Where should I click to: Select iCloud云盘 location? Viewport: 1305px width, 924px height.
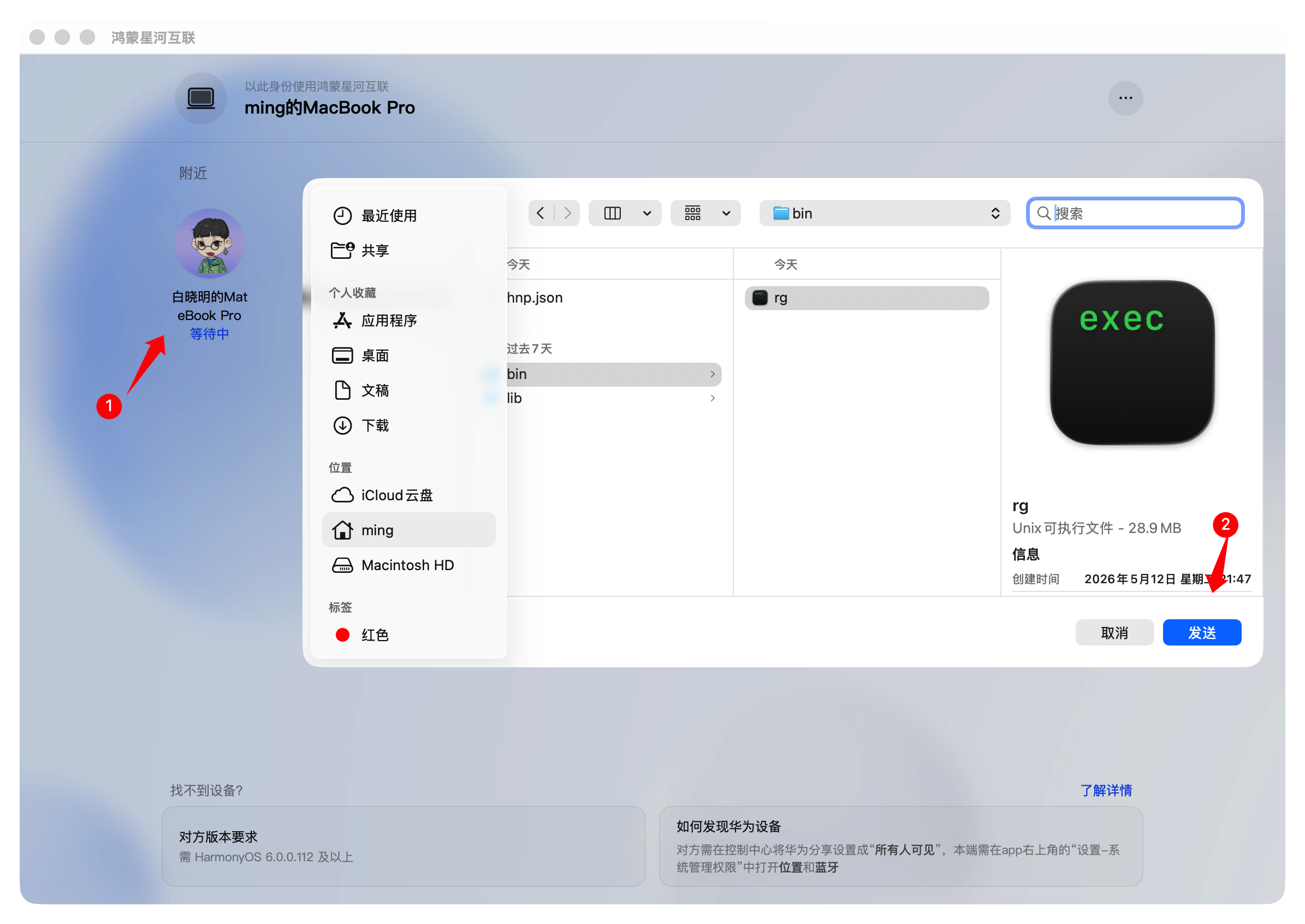click(408, 495)
